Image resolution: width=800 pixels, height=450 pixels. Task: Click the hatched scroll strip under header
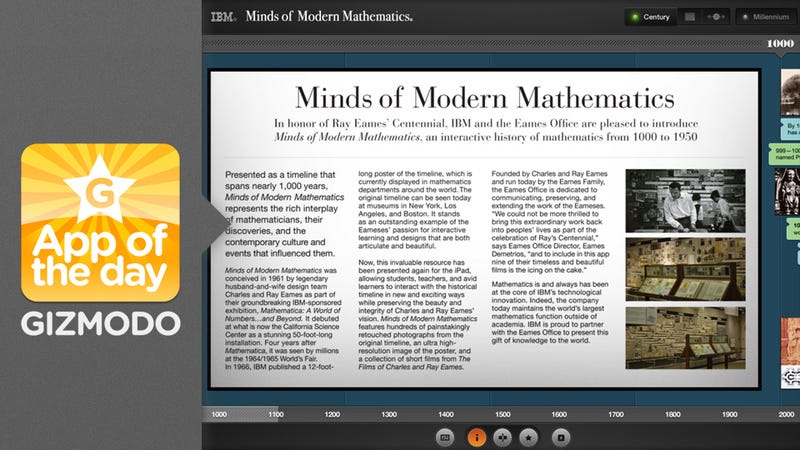483,44
